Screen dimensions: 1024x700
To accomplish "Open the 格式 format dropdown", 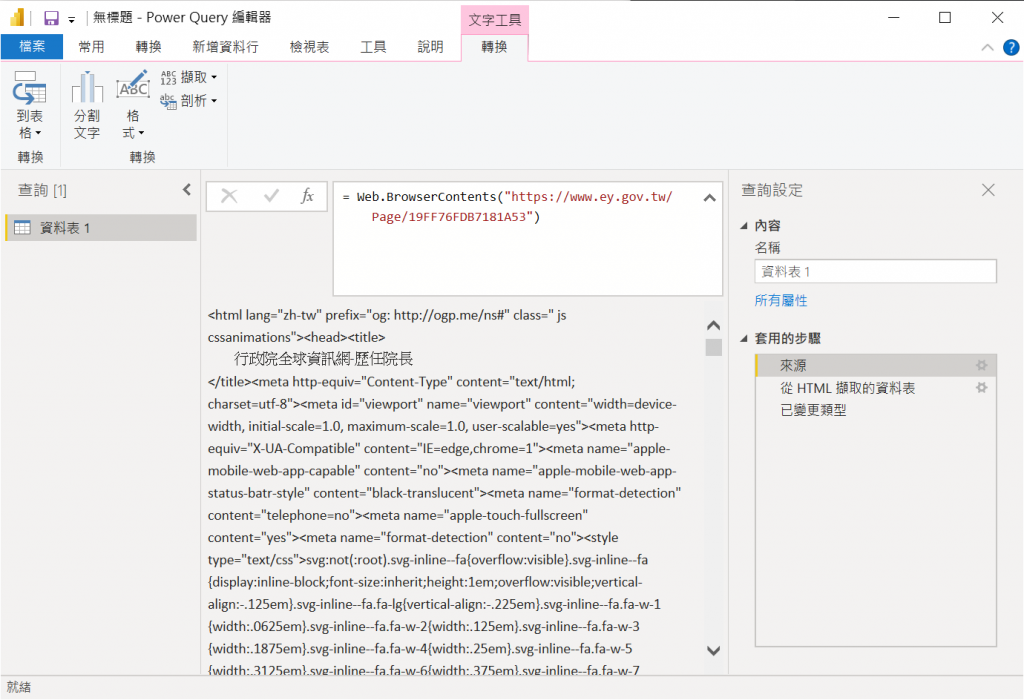I will tap(133, 105).
